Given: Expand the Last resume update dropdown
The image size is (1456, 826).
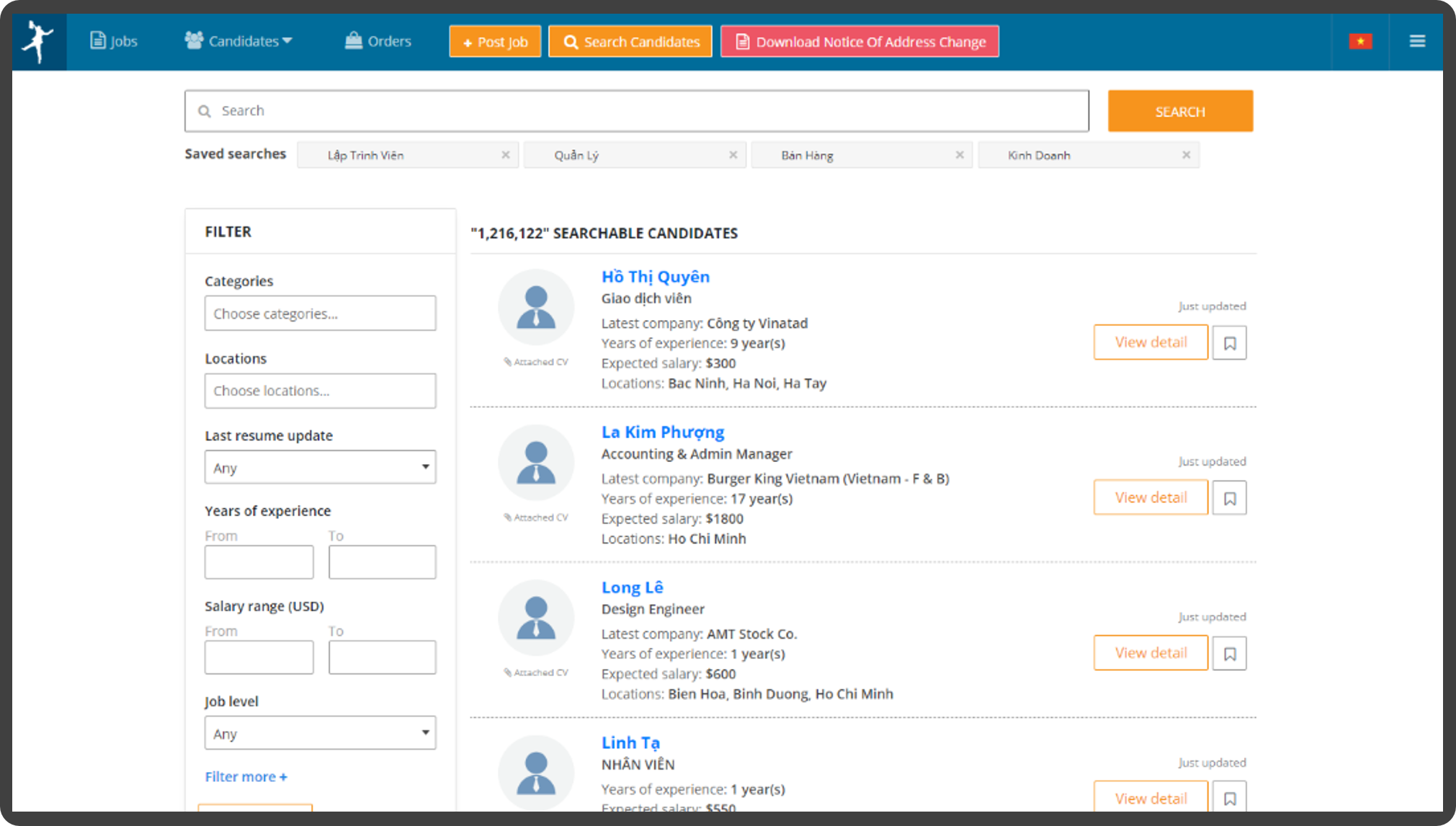Looking at the screenshot, I should pos(320,467).
